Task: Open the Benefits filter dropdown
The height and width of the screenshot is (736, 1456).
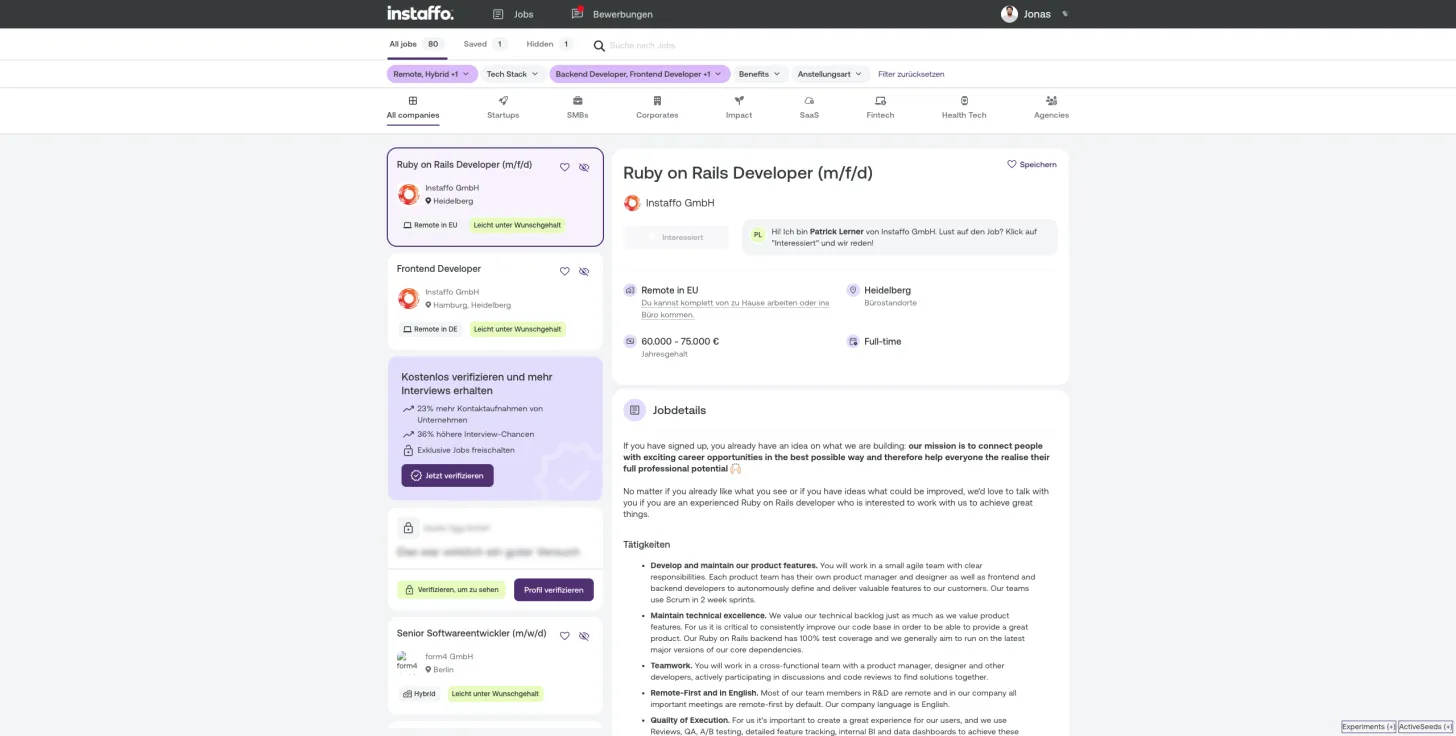Action: pos(759,74)
